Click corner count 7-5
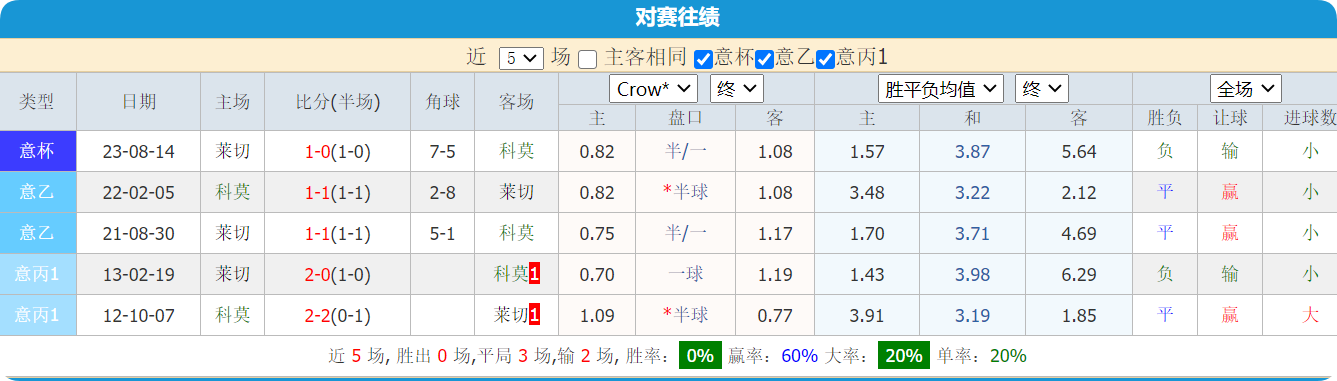Image resolution: width=1337 pixels, height=381 pixels. coord(442,152)
